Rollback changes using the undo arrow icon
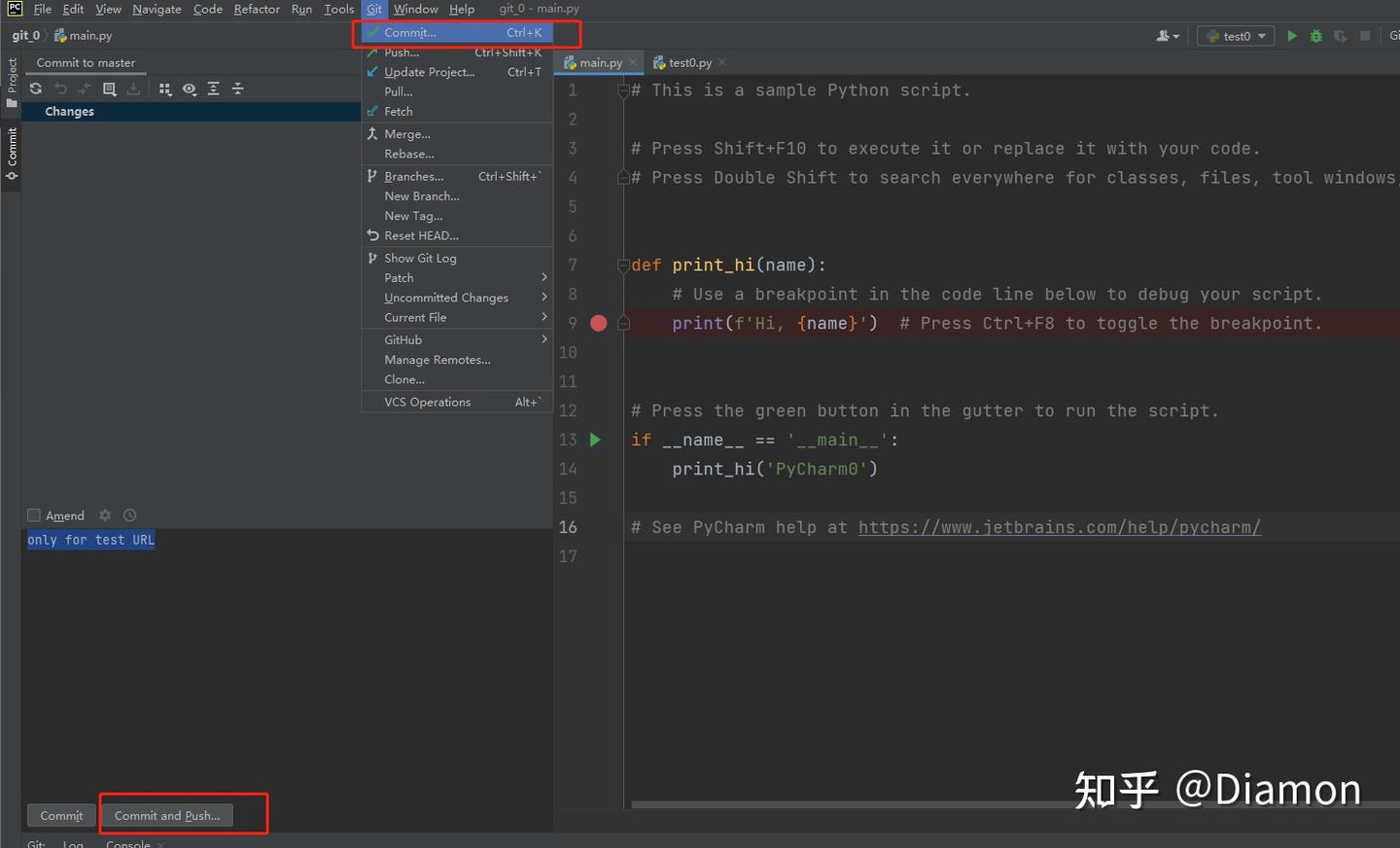 (59, 88)
